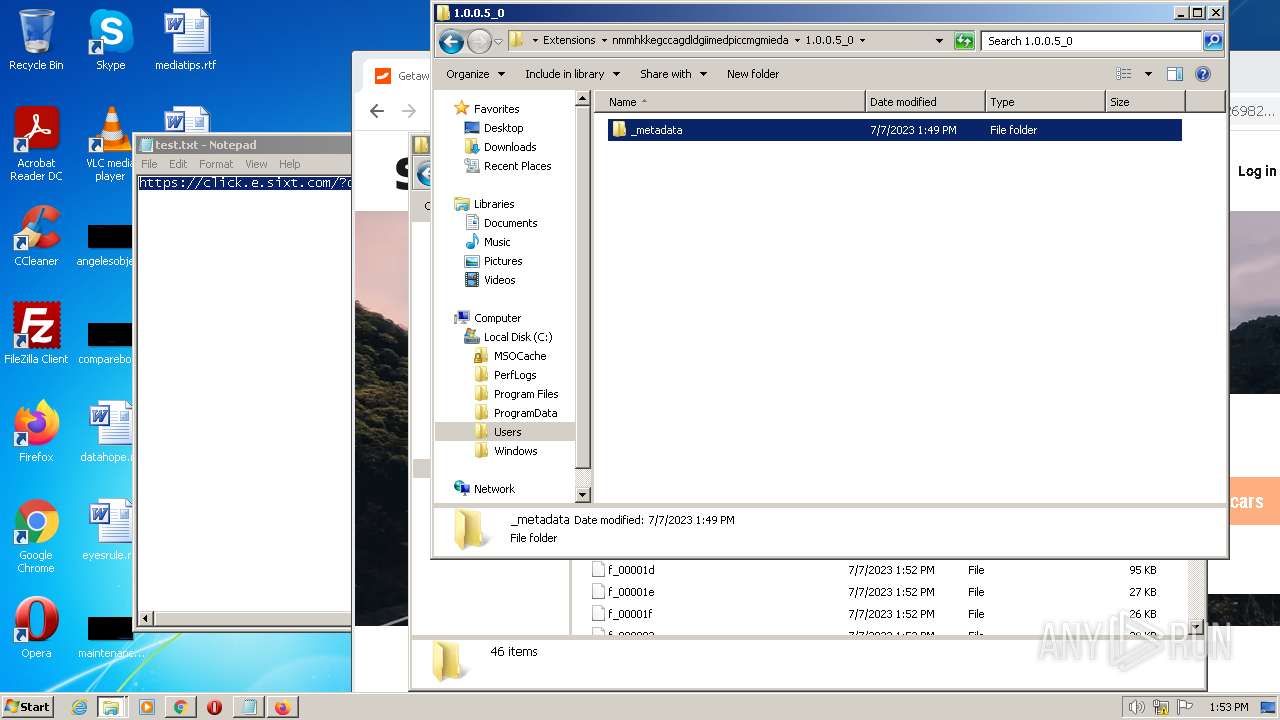Open Explorer Help icon
This screenshot has height=720, width=1280.
[x=1203, y=74]
